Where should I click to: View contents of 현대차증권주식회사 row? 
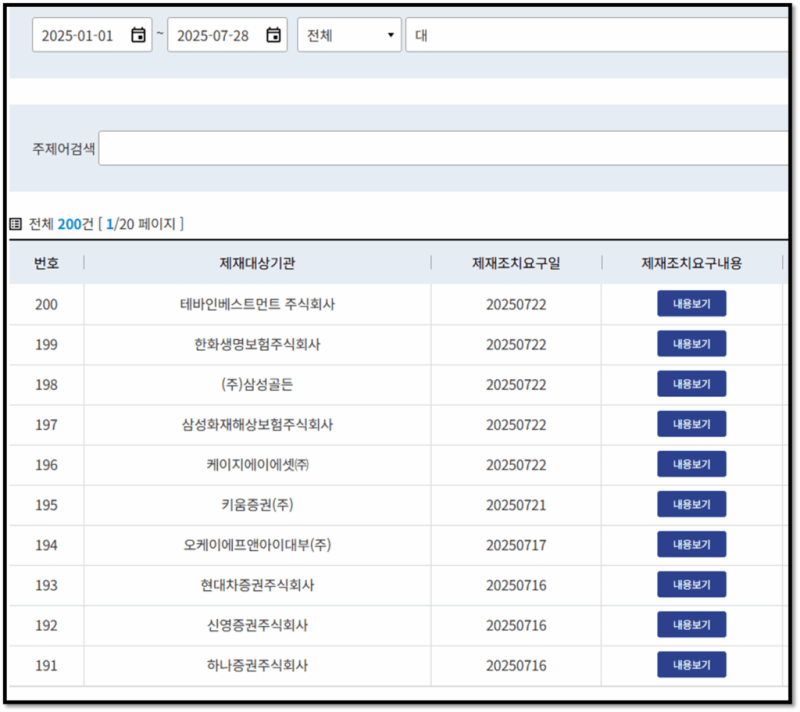point(691,584)
